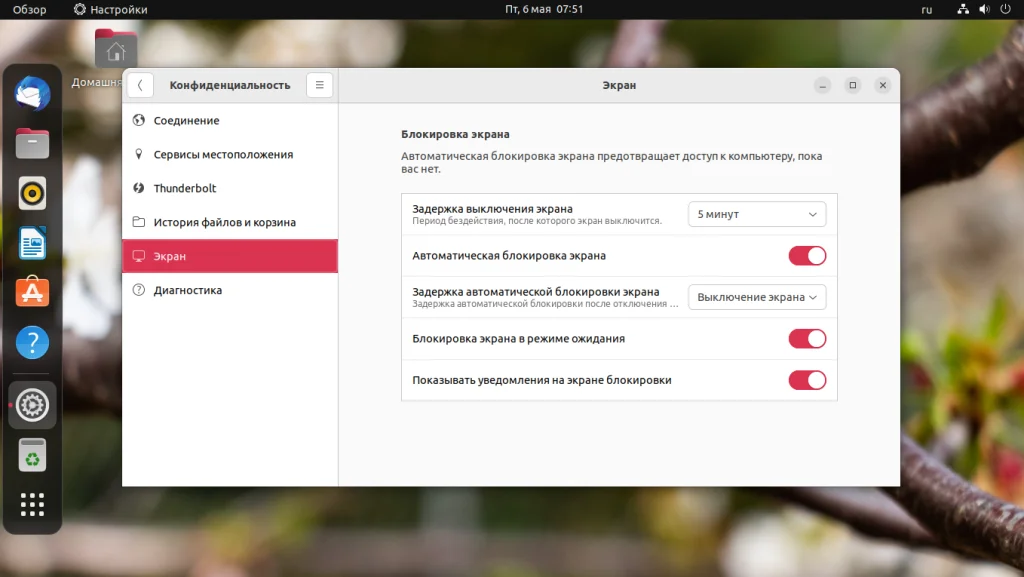Click the Show Applications grid icon
This screenshot has width=1024, height=577.
point(31,504)
